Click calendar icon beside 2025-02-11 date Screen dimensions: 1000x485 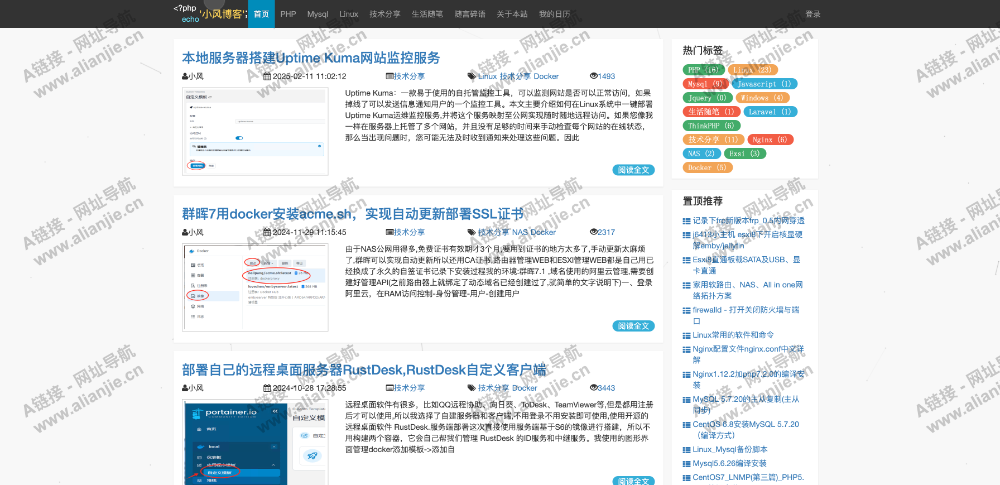click(267, 77)
